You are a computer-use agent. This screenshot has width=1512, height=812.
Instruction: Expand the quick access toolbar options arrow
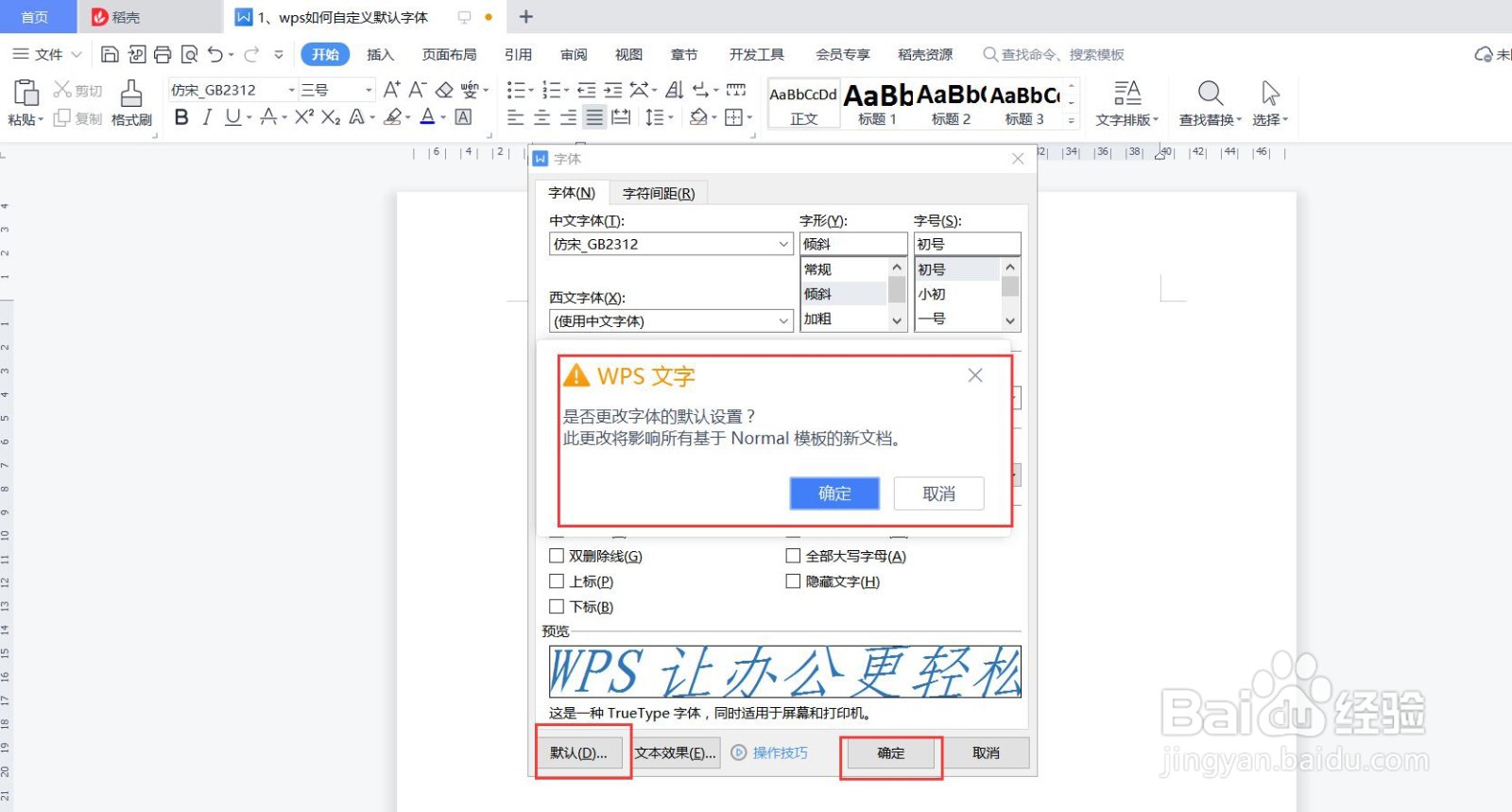279,55
